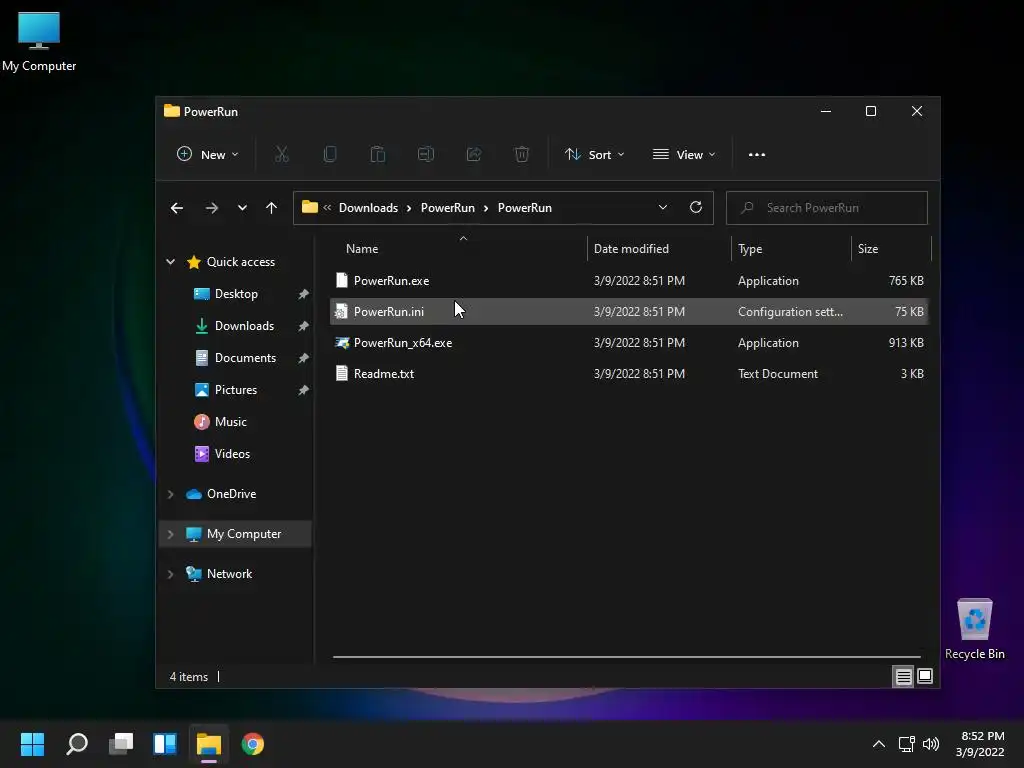
Task: Sort by the Name column header
Action: [x=362, y=249]
